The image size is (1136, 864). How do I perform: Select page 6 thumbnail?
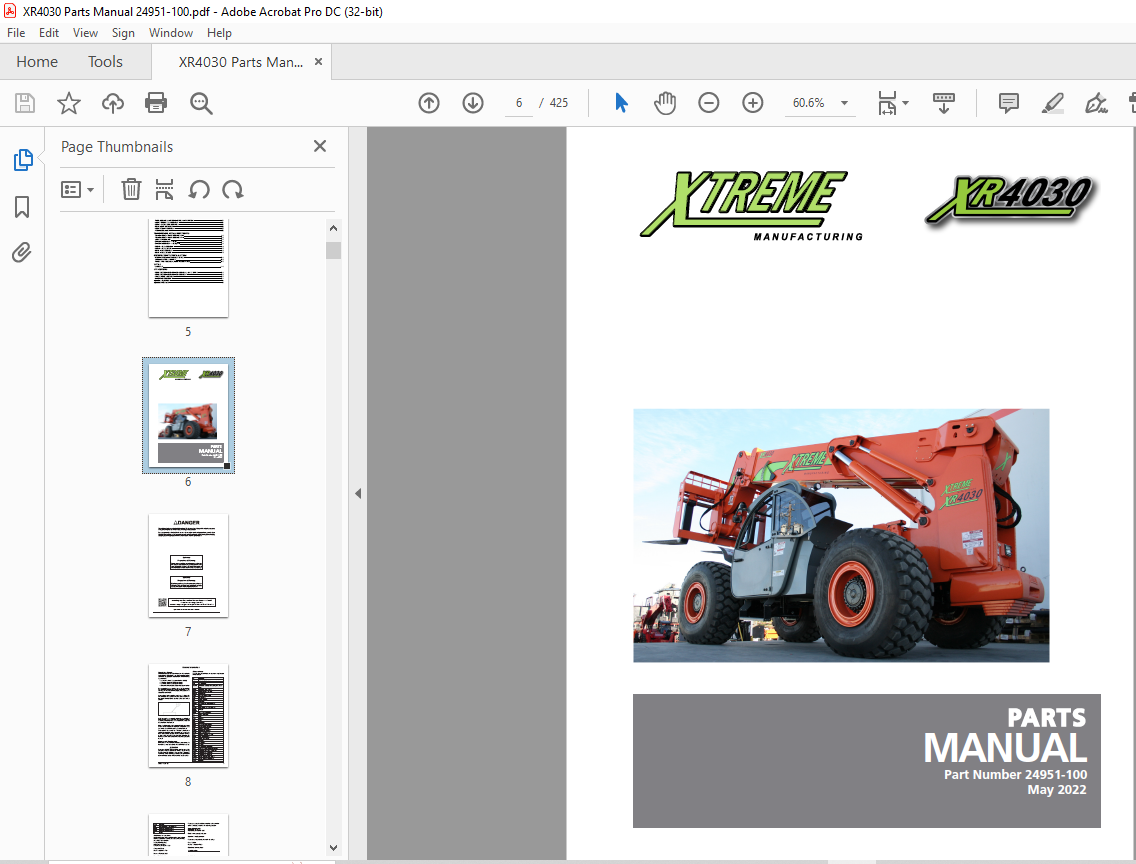point(188,415)
